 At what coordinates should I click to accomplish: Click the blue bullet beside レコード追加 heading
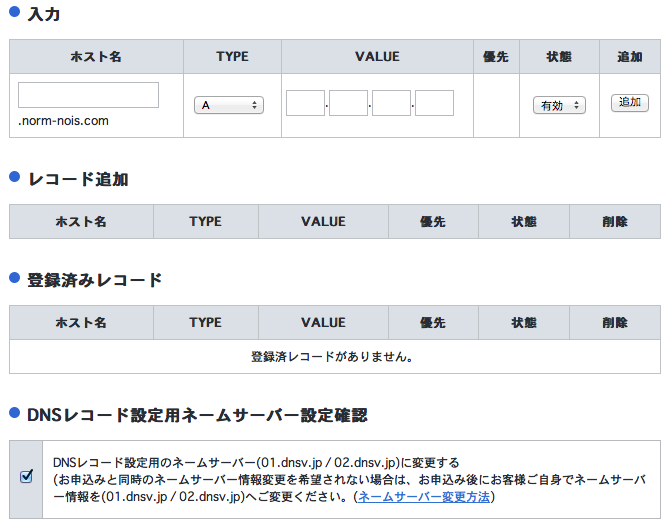point(15,178)
